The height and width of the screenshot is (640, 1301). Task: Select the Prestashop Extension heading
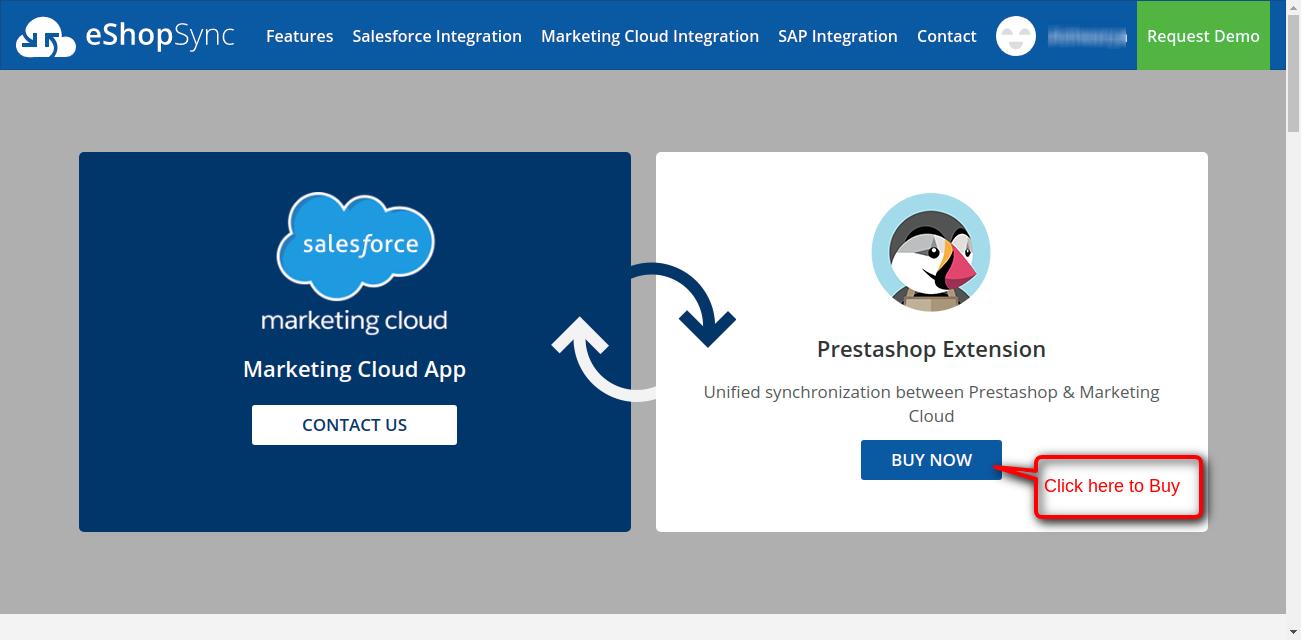tap(931, 349)
